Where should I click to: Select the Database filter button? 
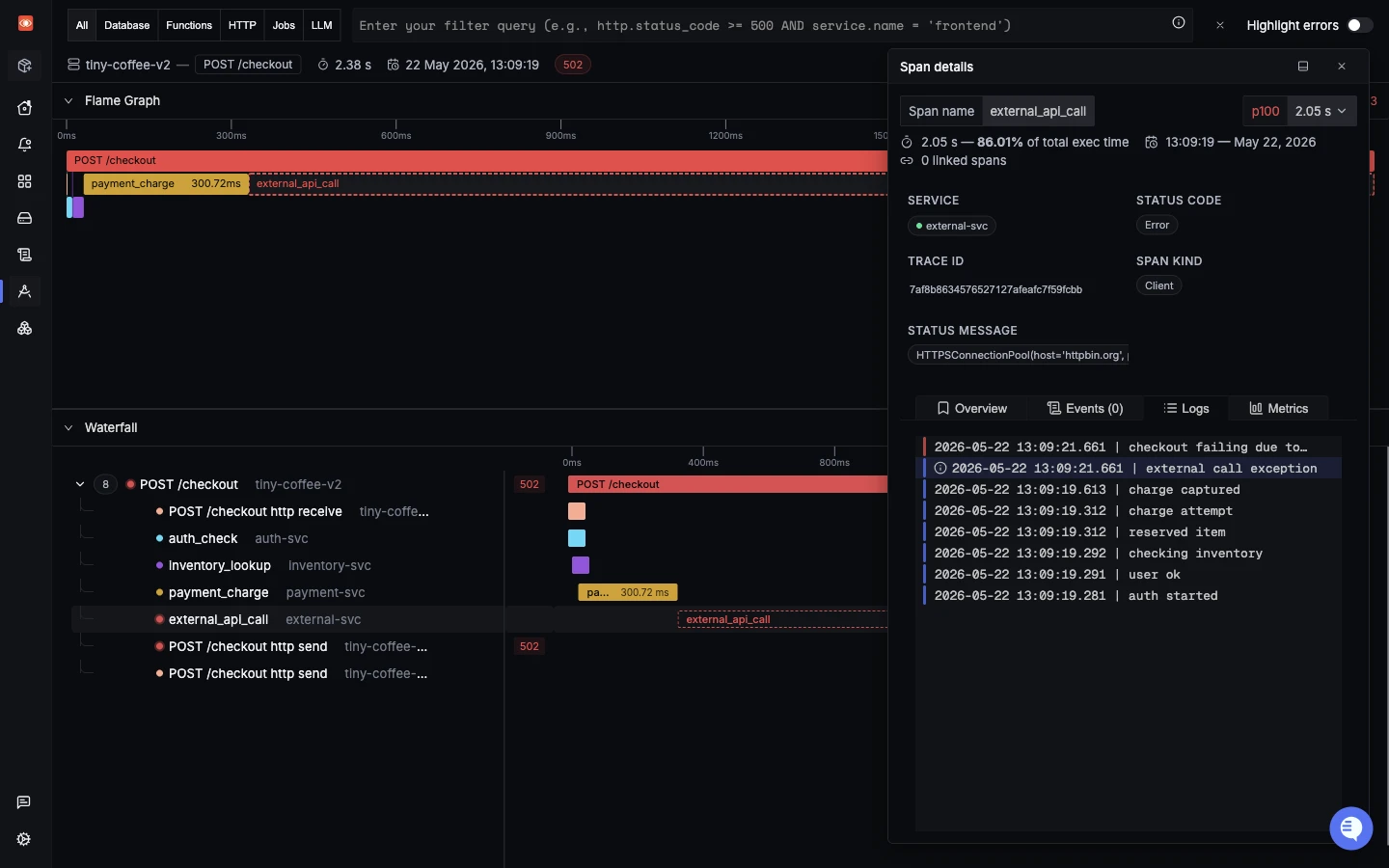tap(127, 25)
